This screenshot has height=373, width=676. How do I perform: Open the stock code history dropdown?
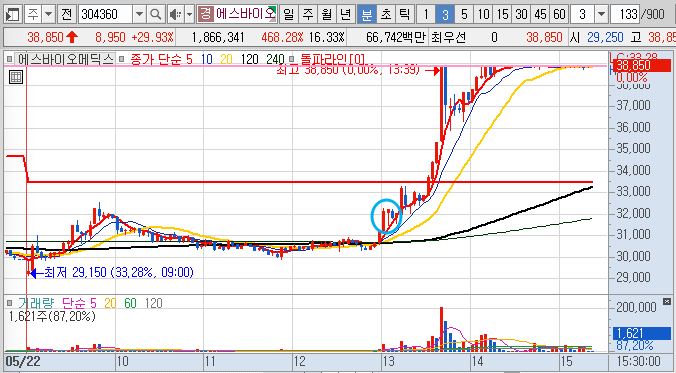(139, 15)
